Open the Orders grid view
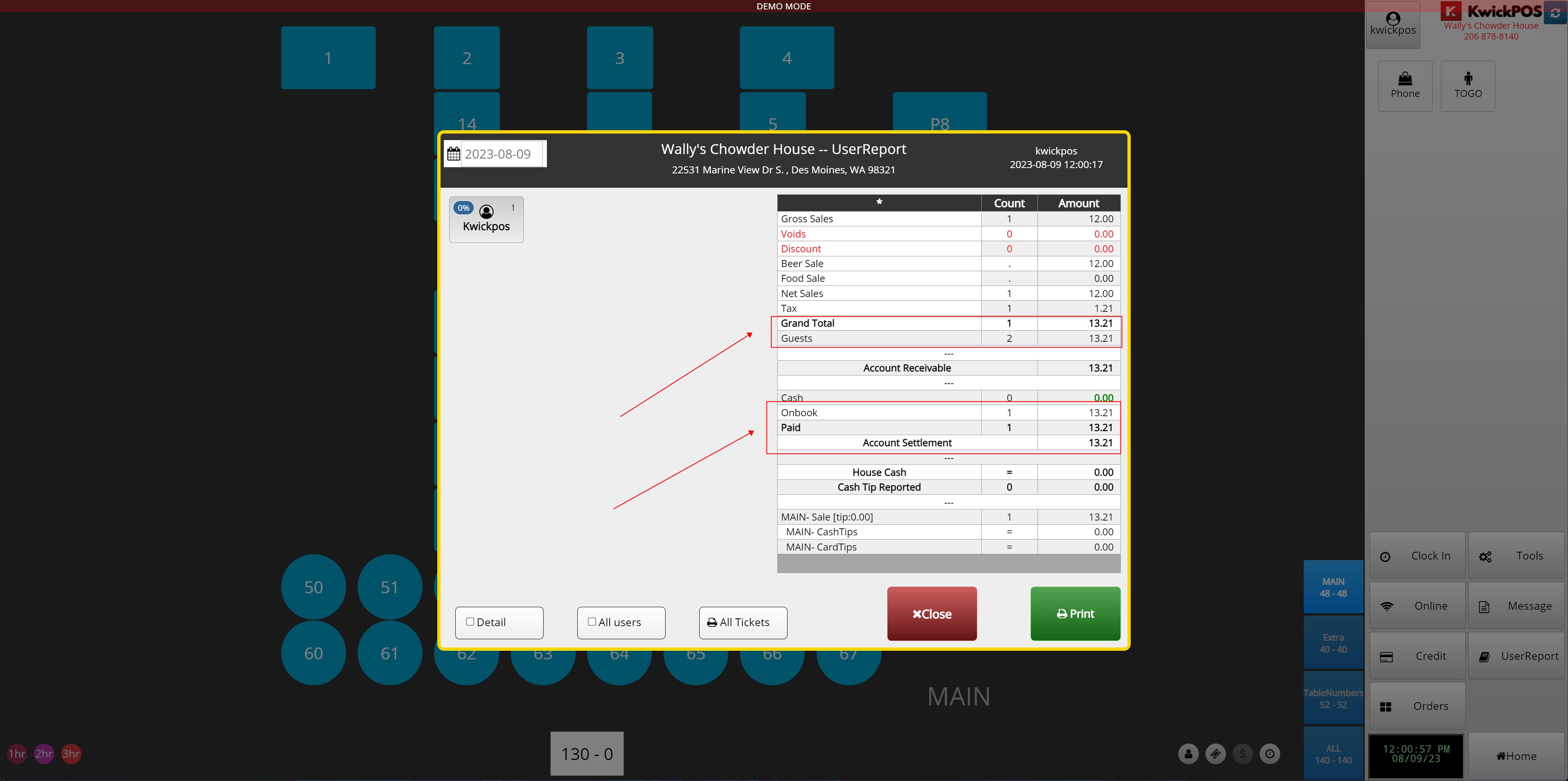1568x781 pixels. coord(1418,705)
